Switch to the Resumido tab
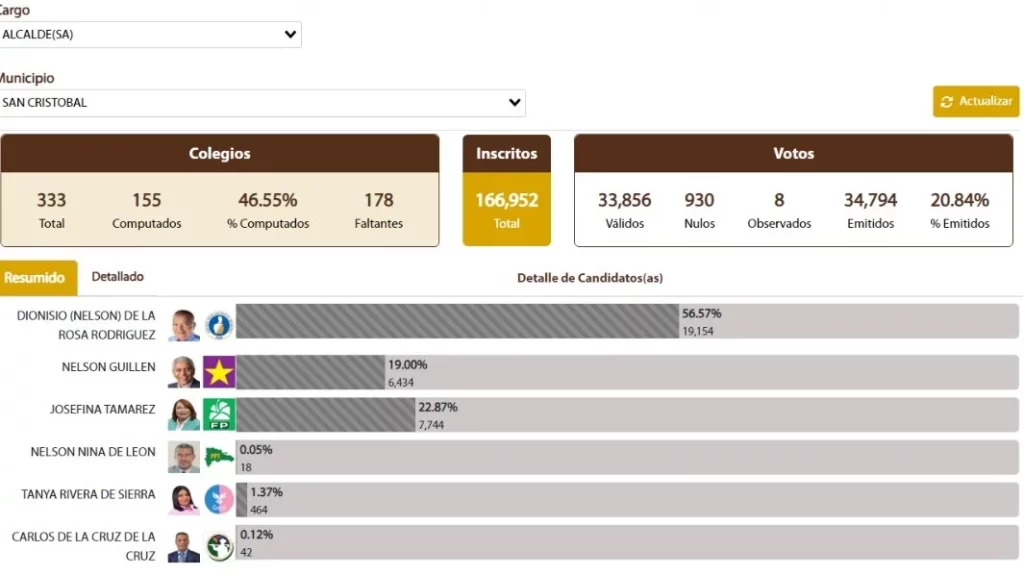Screen dimensions: 1024x575 34,278
